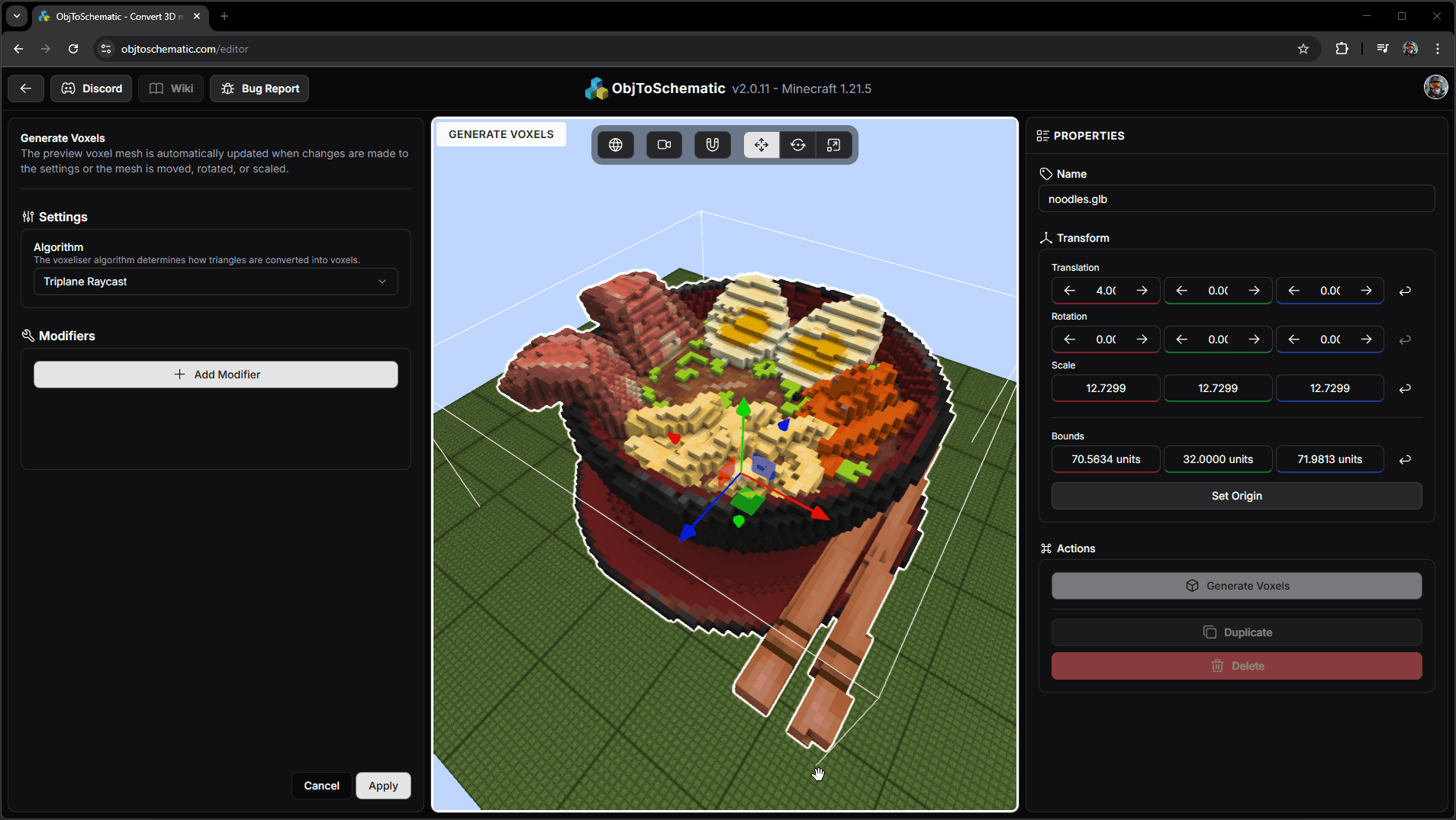Click the Scale Z blue-outlined field
Screen dimensions: 1456x820
tap(1330, 388)
